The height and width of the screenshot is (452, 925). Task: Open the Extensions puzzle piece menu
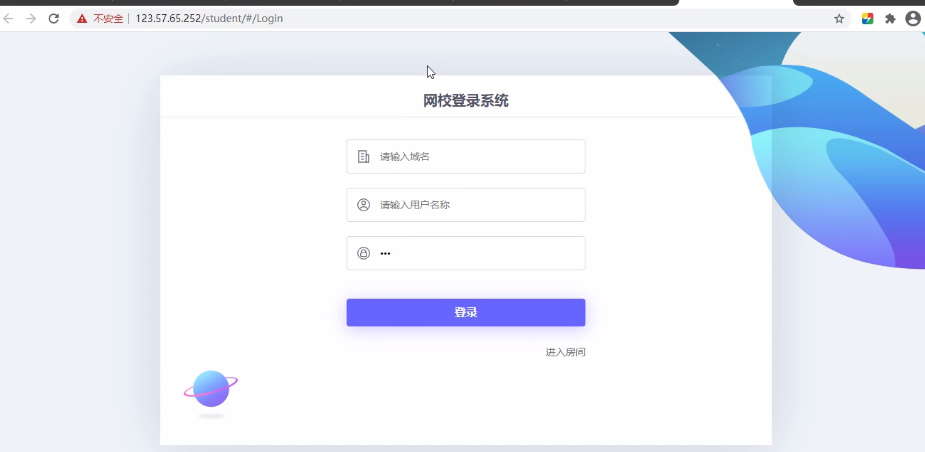890,18
